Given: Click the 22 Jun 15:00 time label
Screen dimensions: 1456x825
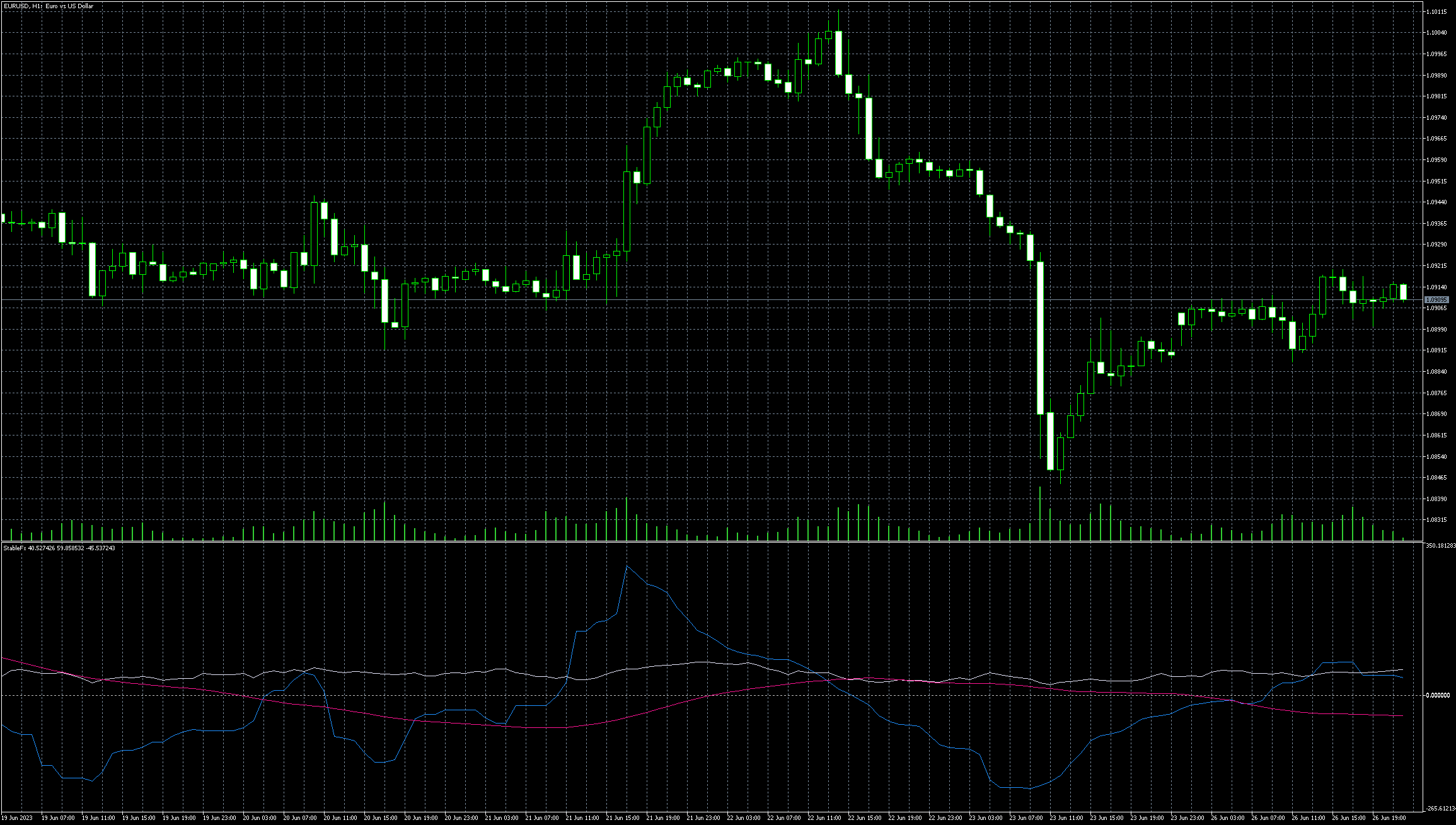Looking at the screenshot, I should click(x=865, y=818).
